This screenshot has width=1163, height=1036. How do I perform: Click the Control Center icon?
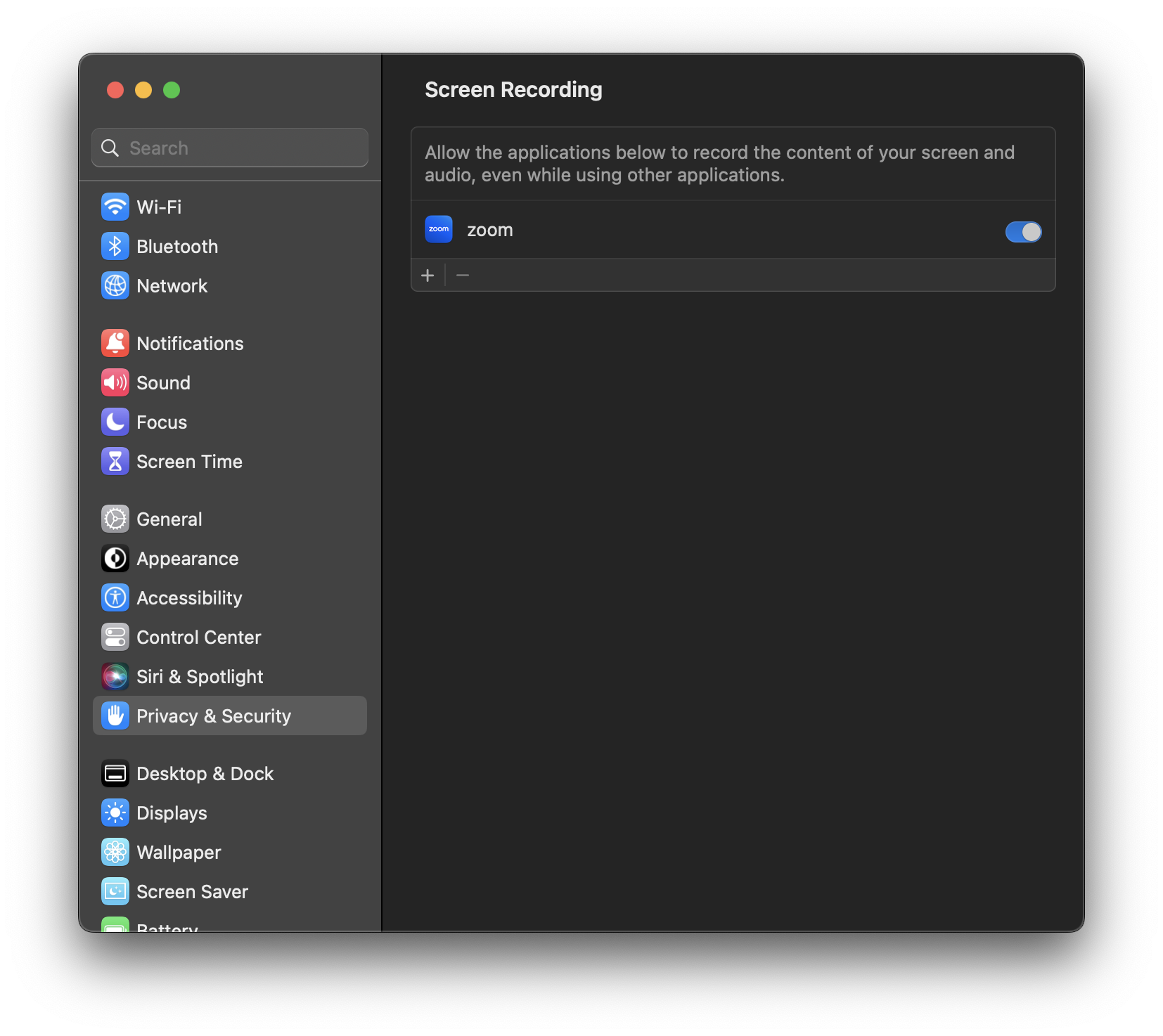coord(115,637)
